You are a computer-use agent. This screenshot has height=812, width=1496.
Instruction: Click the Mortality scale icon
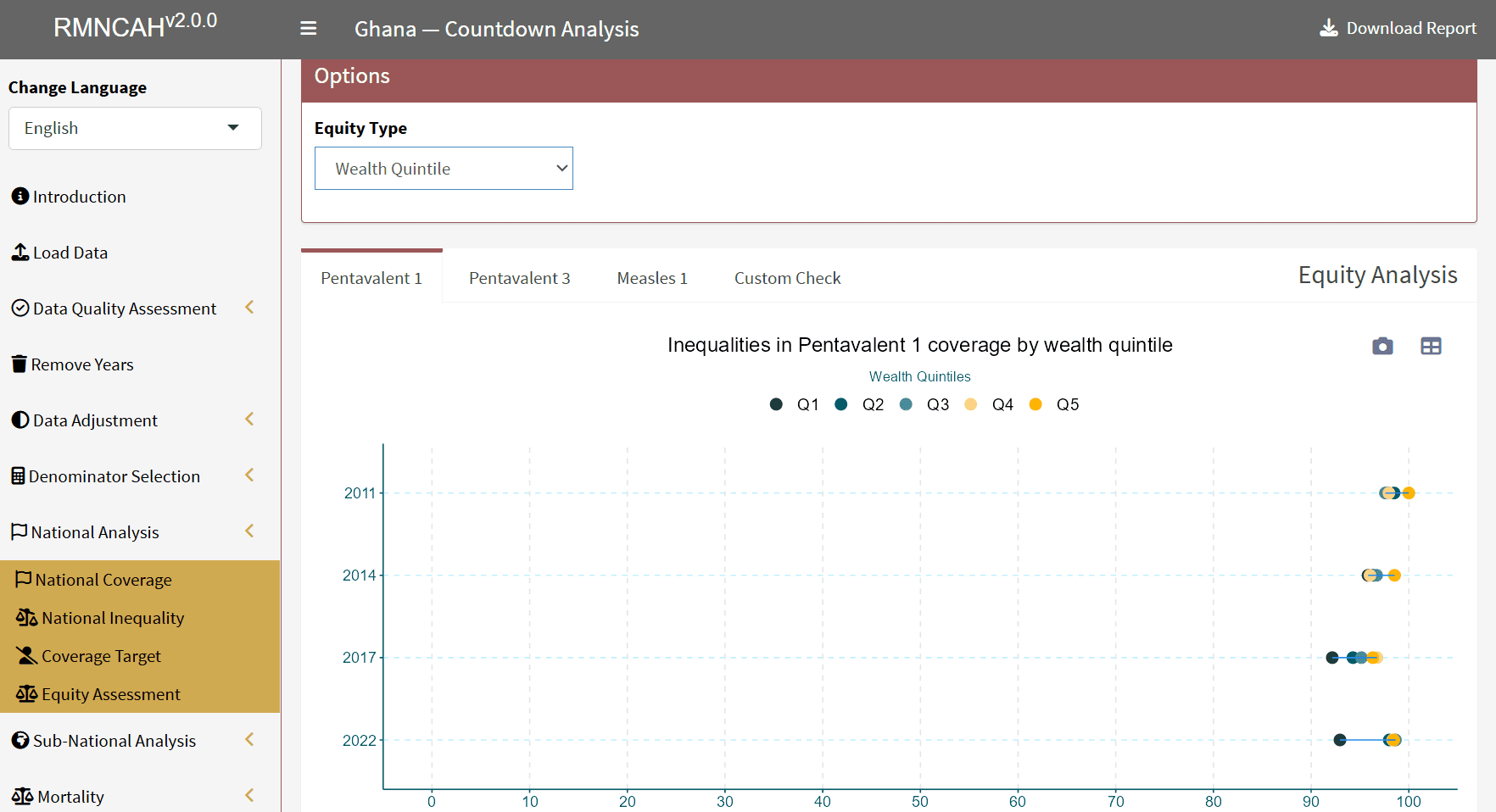tap(22, 796)
